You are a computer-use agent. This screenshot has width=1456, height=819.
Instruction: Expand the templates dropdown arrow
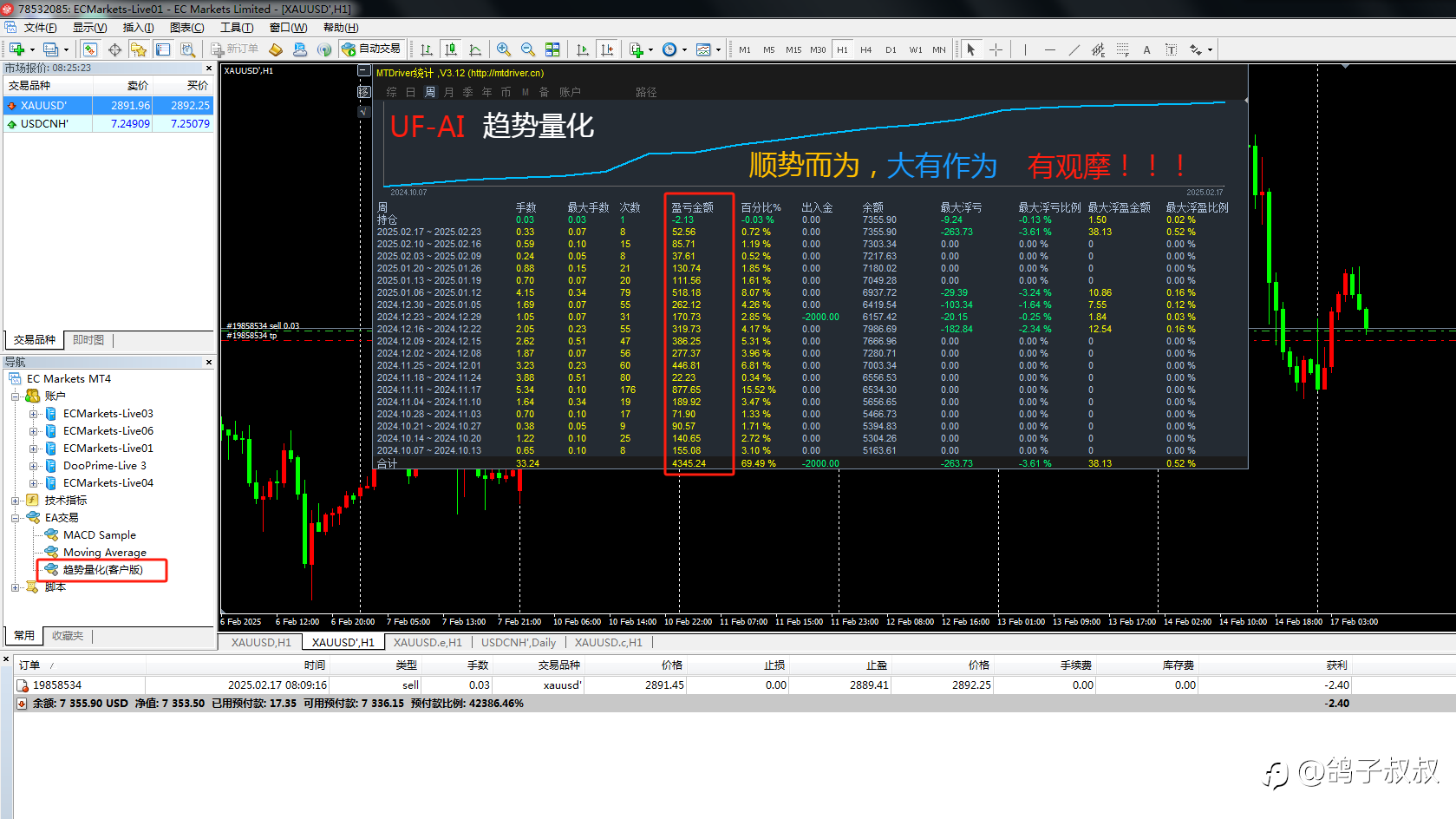point(718,49)
